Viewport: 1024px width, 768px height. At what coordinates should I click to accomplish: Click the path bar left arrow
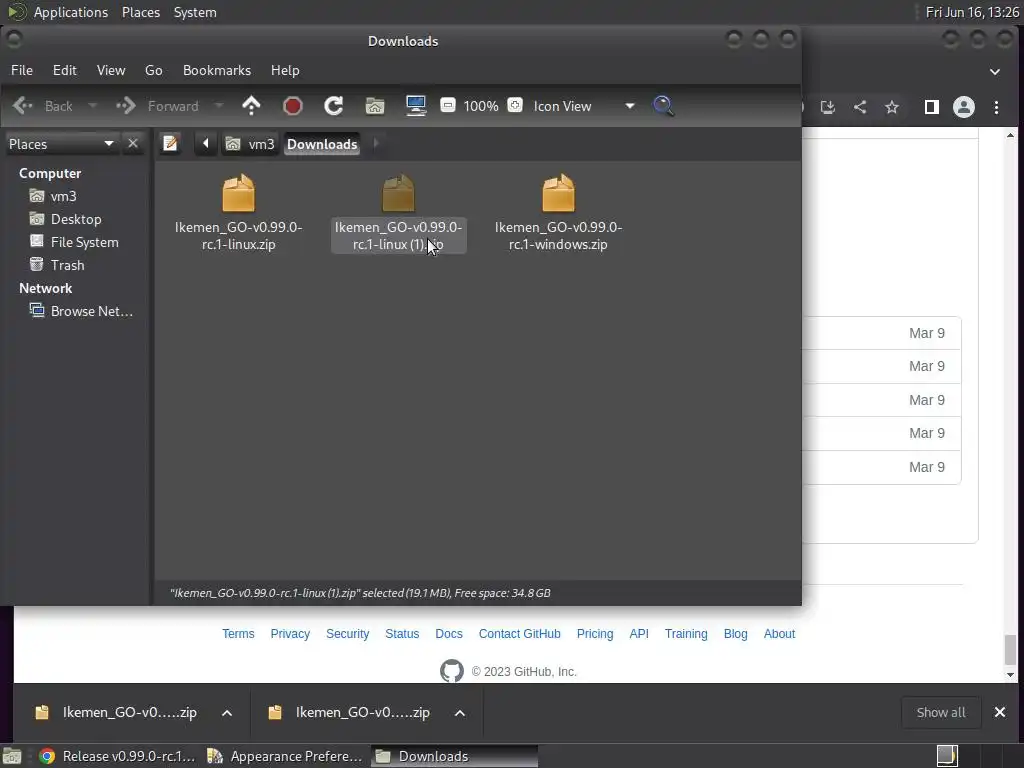(x=205, y=143)
